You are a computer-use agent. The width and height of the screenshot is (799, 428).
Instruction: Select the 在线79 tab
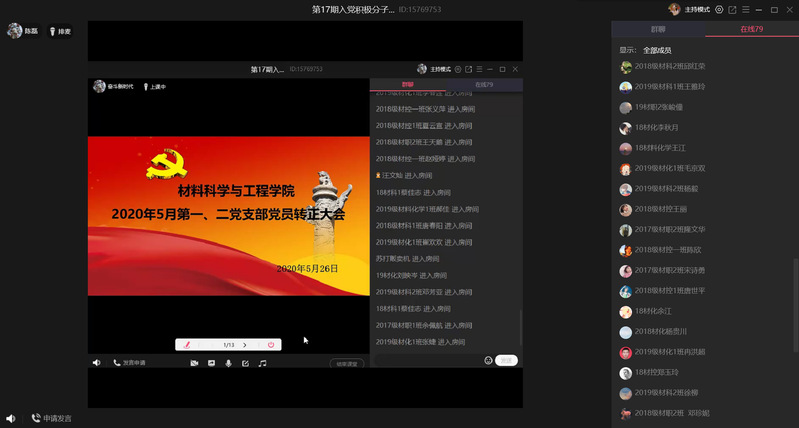pyautogui.click(x=751, y=30)
